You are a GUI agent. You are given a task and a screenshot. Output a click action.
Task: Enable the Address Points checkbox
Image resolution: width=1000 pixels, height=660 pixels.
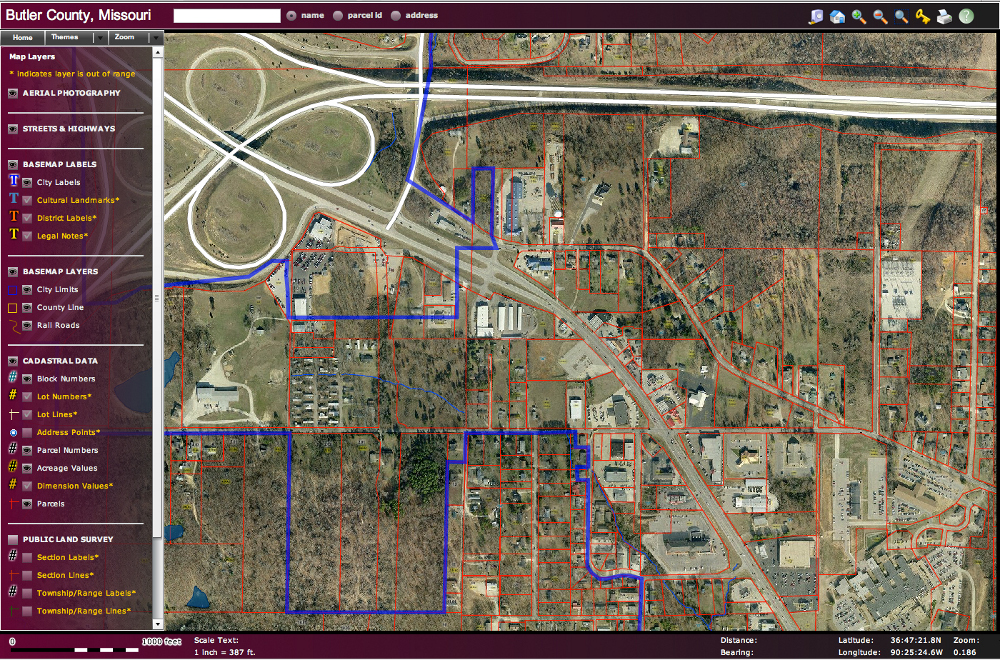click(27, 433)
